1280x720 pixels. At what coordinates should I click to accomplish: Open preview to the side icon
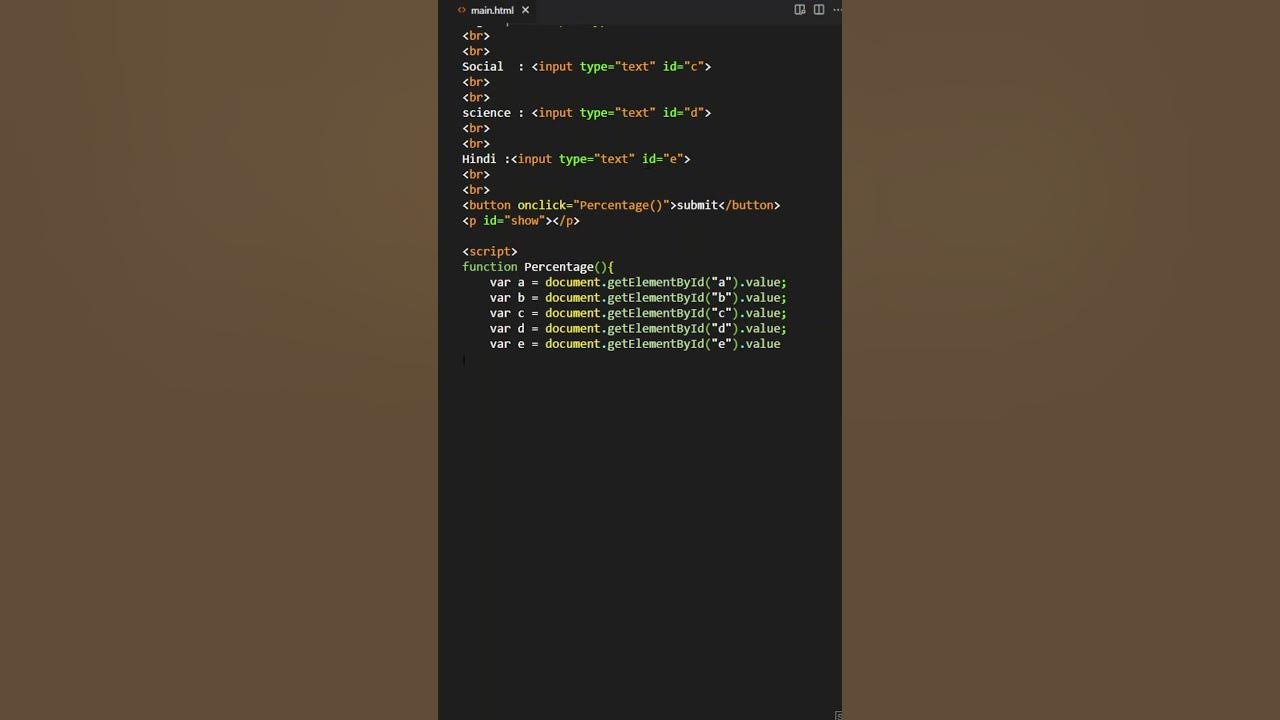800,10
